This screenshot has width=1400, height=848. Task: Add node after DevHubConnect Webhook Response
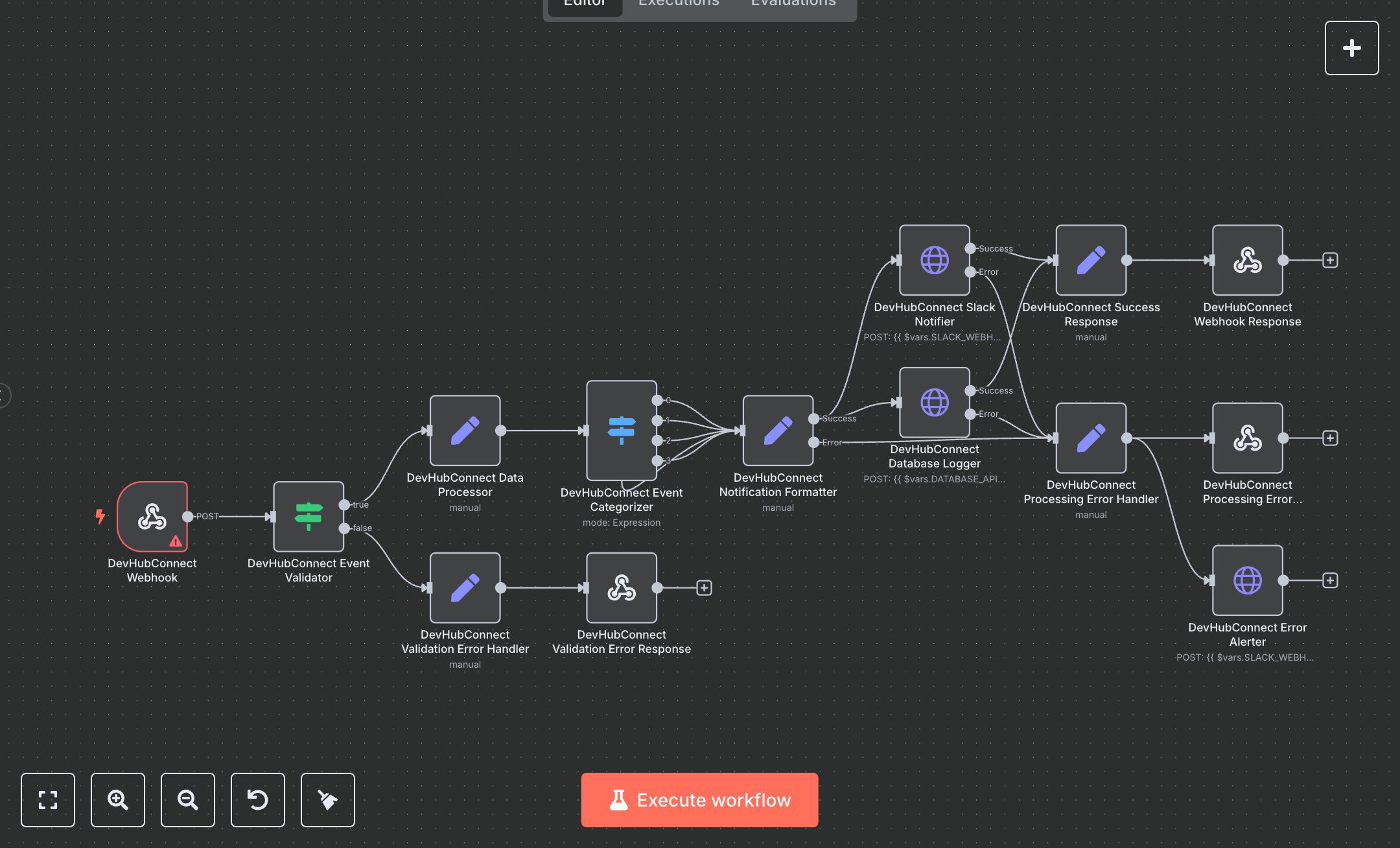(x=1330, y=260)
